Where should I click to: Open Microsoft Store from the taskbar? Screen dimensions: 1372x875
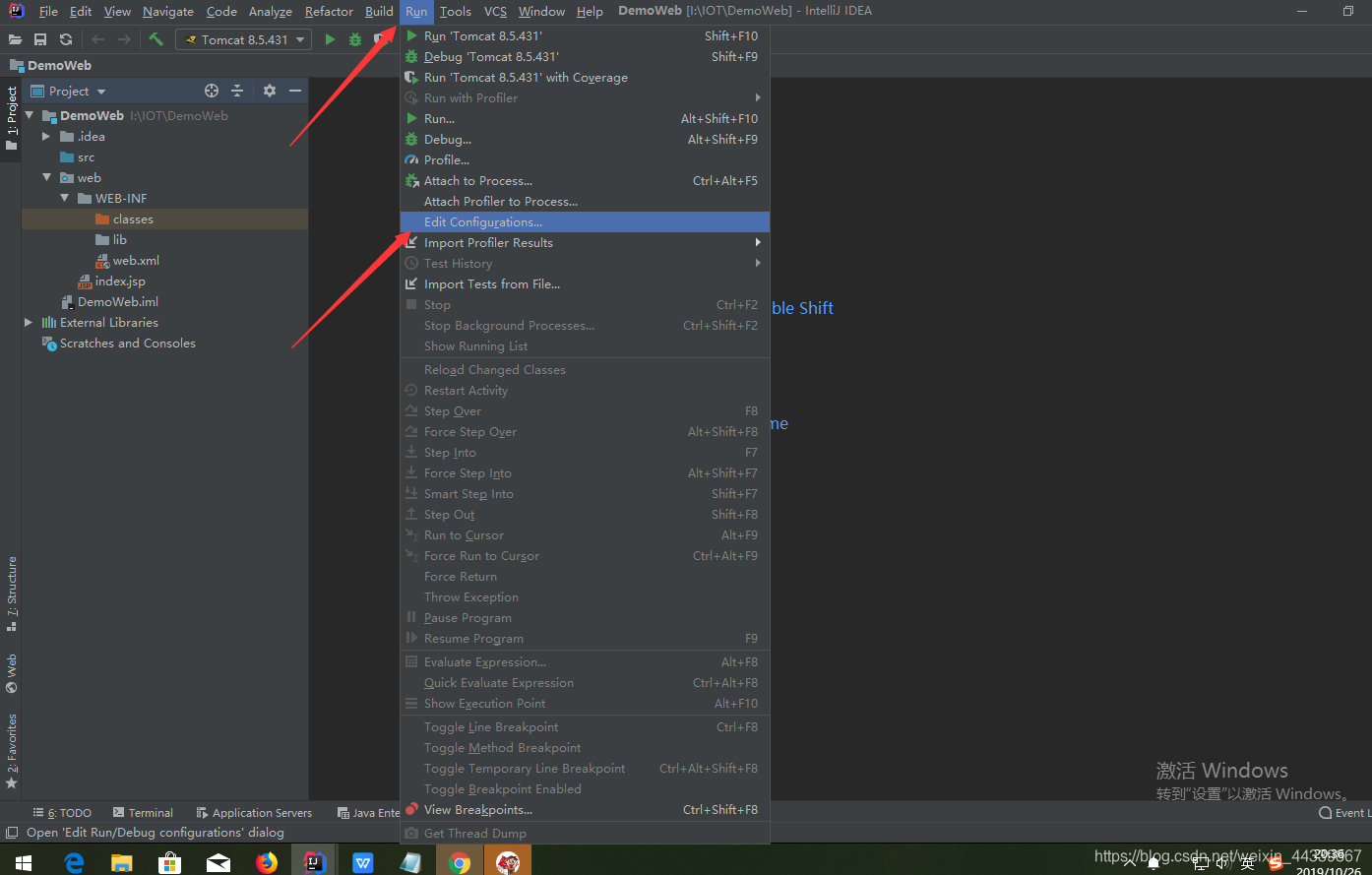click(x=169, y=863)
